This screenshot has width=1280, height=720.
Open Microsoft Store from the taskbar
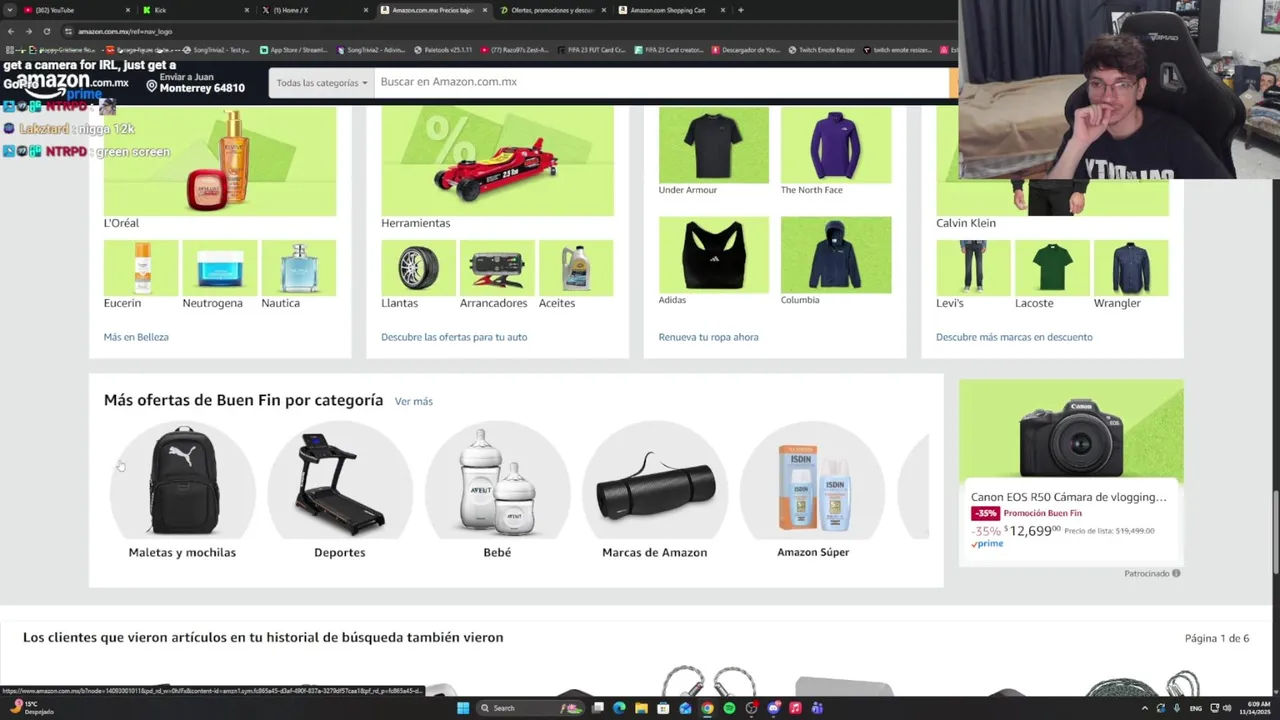[x=663, y=708]
